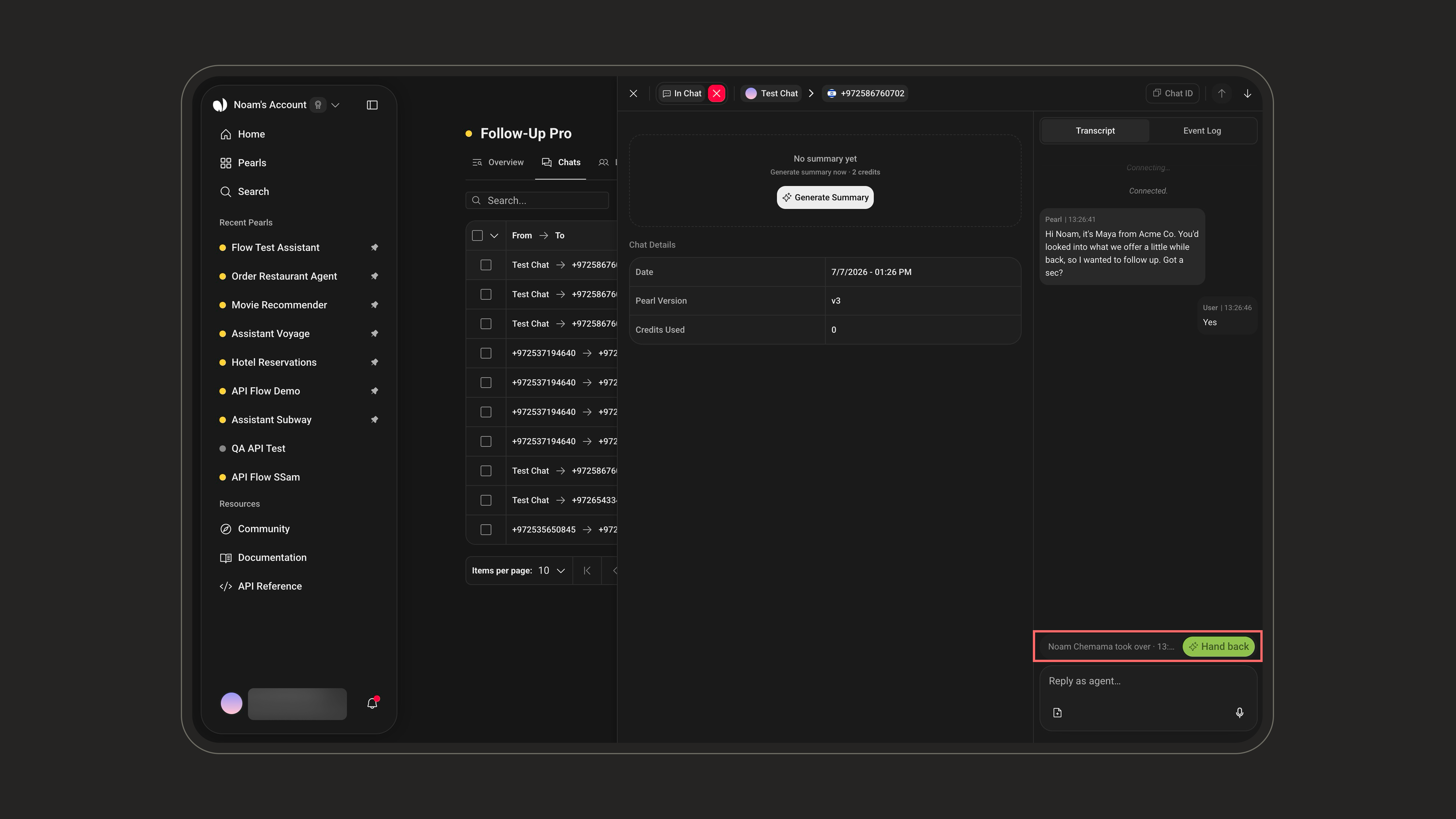1456x819 pixels.
Task: Unpin Hotel Reservations pearl
Action: [x=374, y=362]
